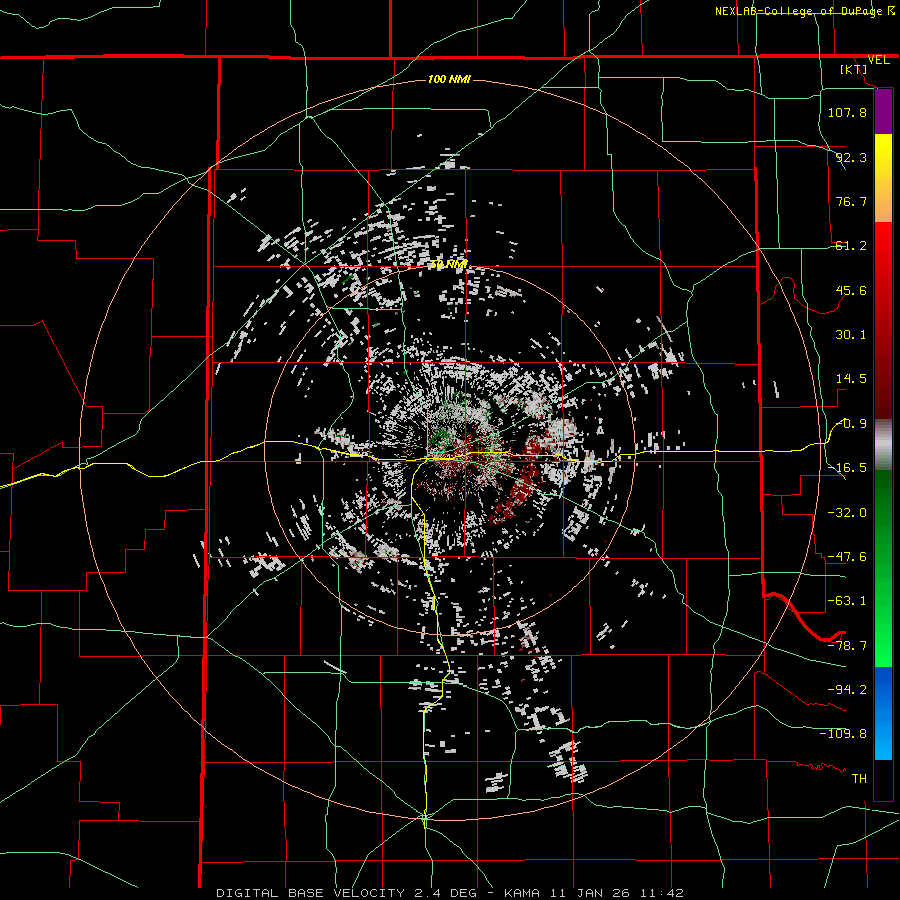The image size is (900, 900).
Task: Select the 107.8 velocity scale value
Action: [x=847, y=112]
